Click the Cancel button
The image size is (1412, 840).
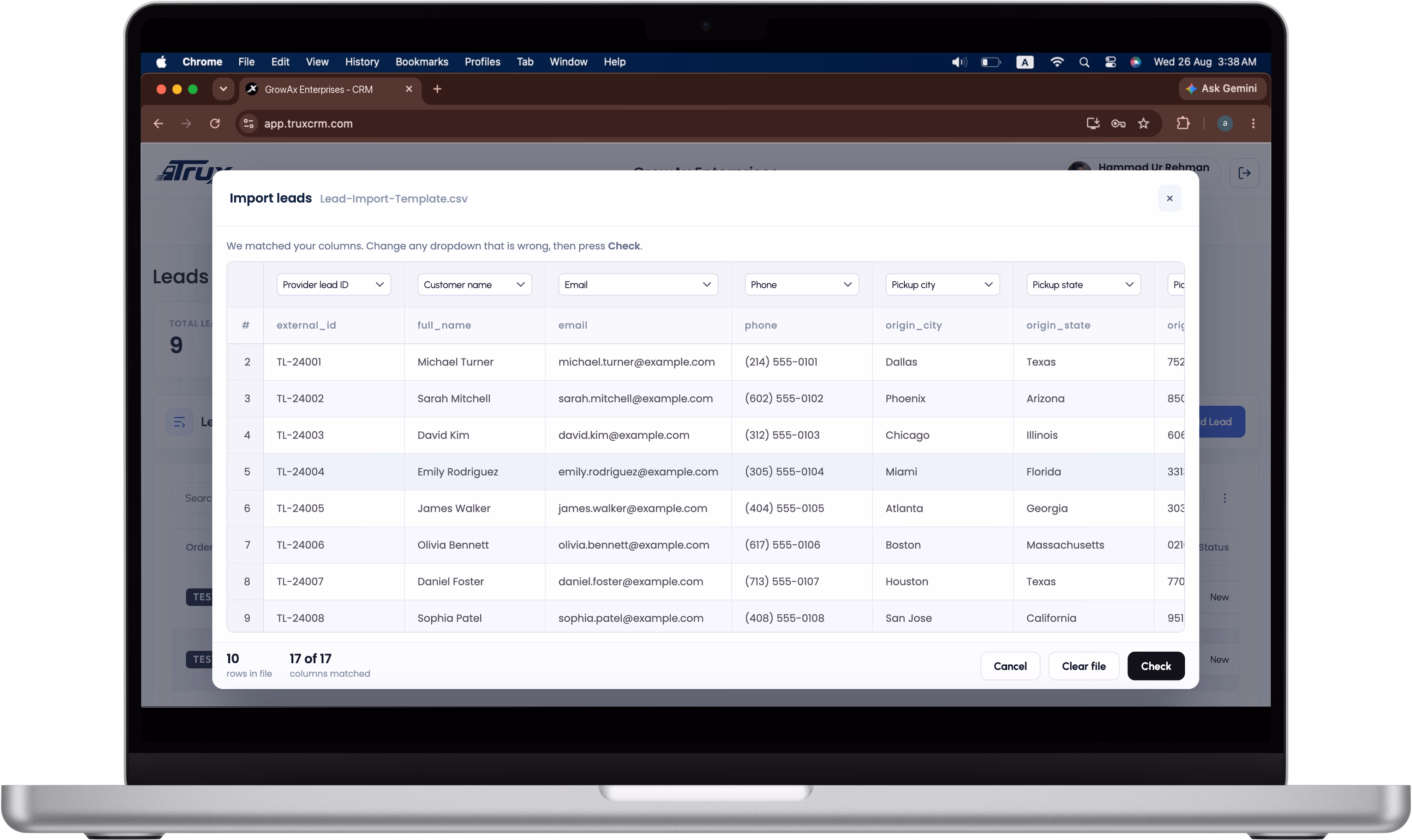tap(1010, 666)
